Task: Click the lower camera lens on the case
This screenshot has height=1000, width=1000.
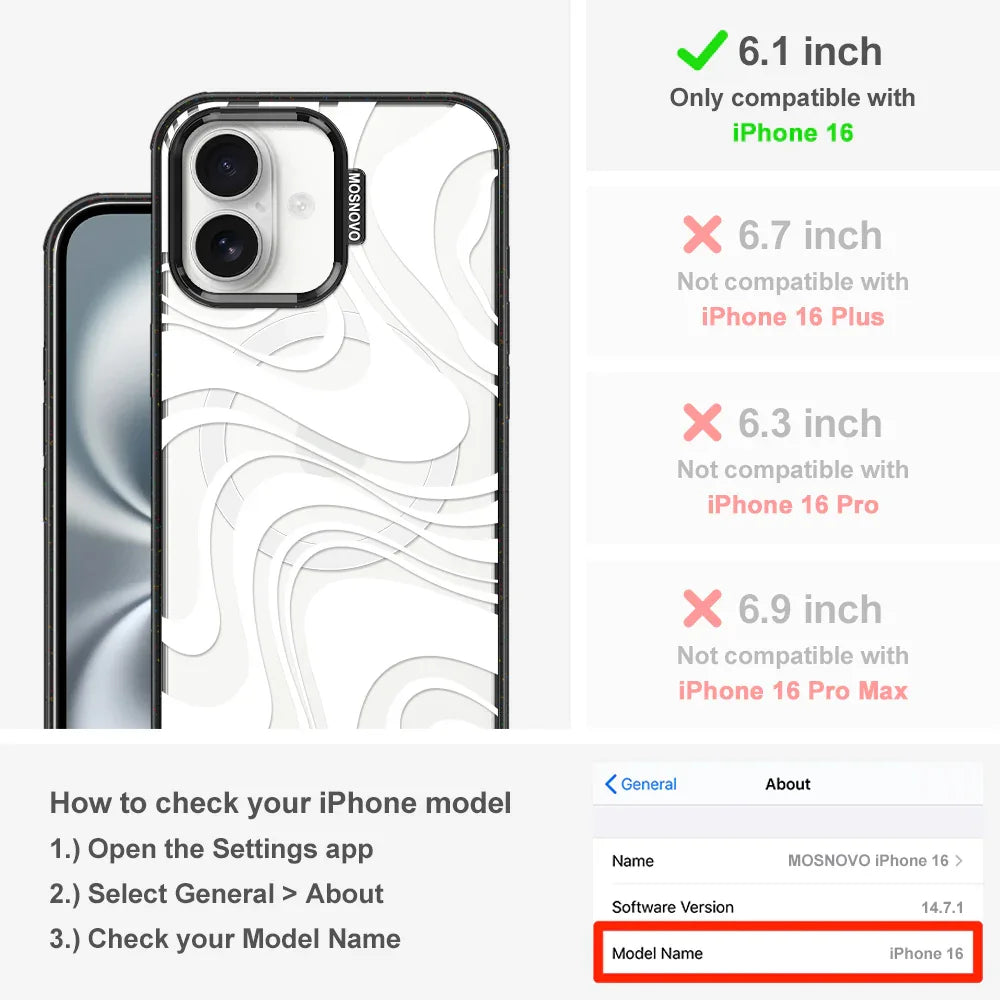Action: pyautogui.click(x=226, y=246)
